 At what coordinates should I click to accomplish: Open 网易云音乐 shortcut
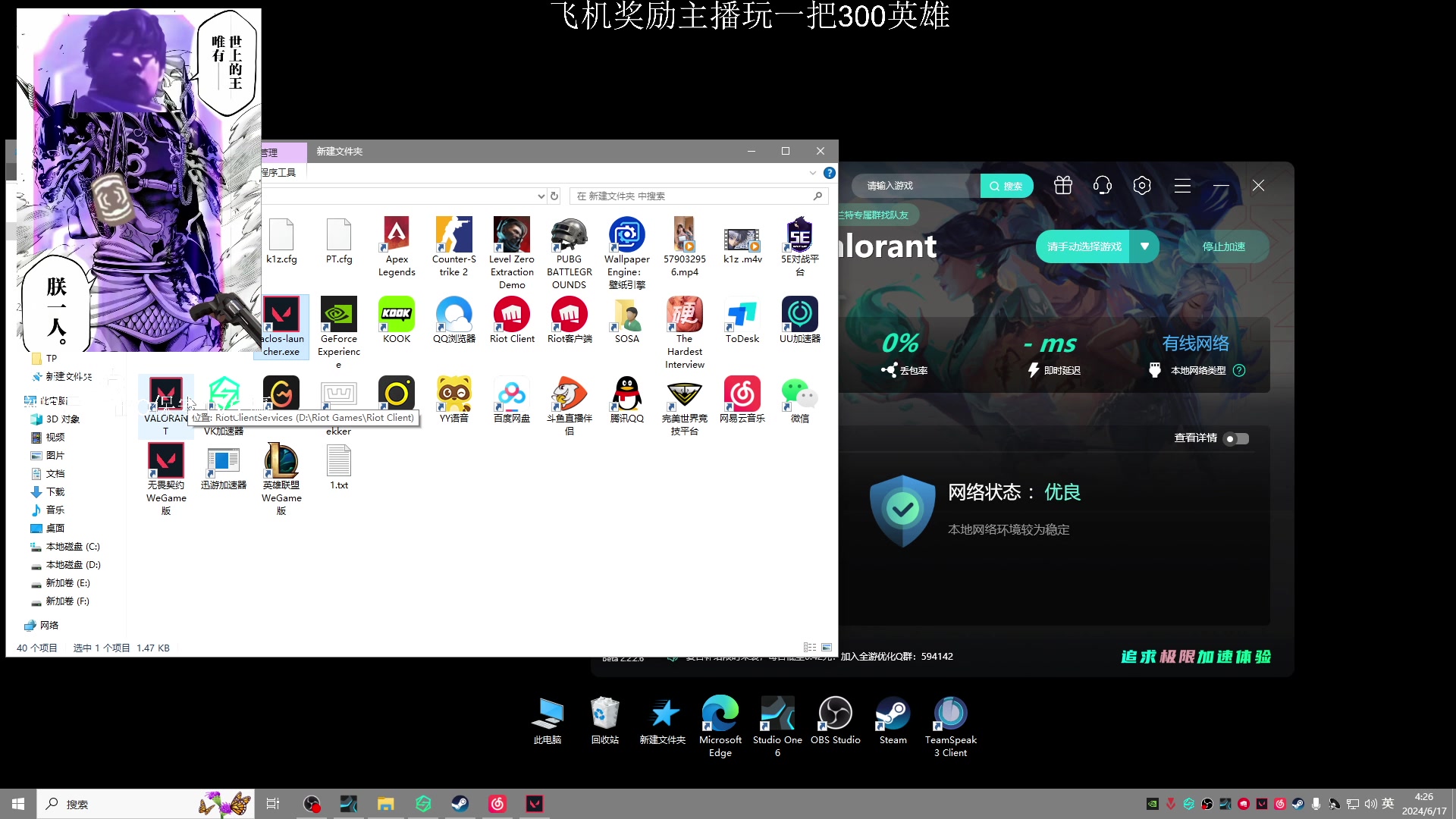pyautogui.click(x=742, y=400)
